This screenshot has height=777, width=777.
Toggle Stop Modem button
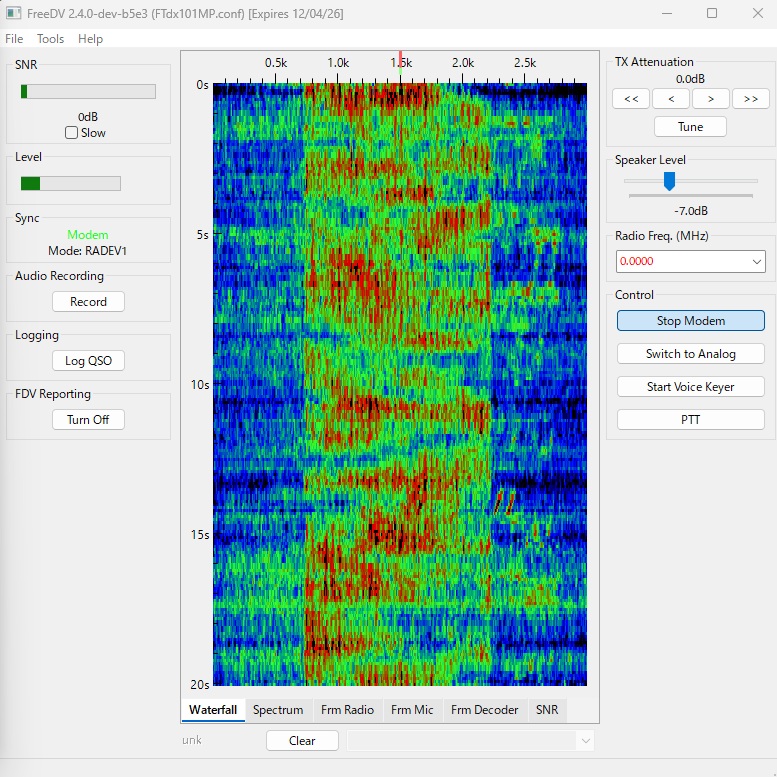[690, 321]
